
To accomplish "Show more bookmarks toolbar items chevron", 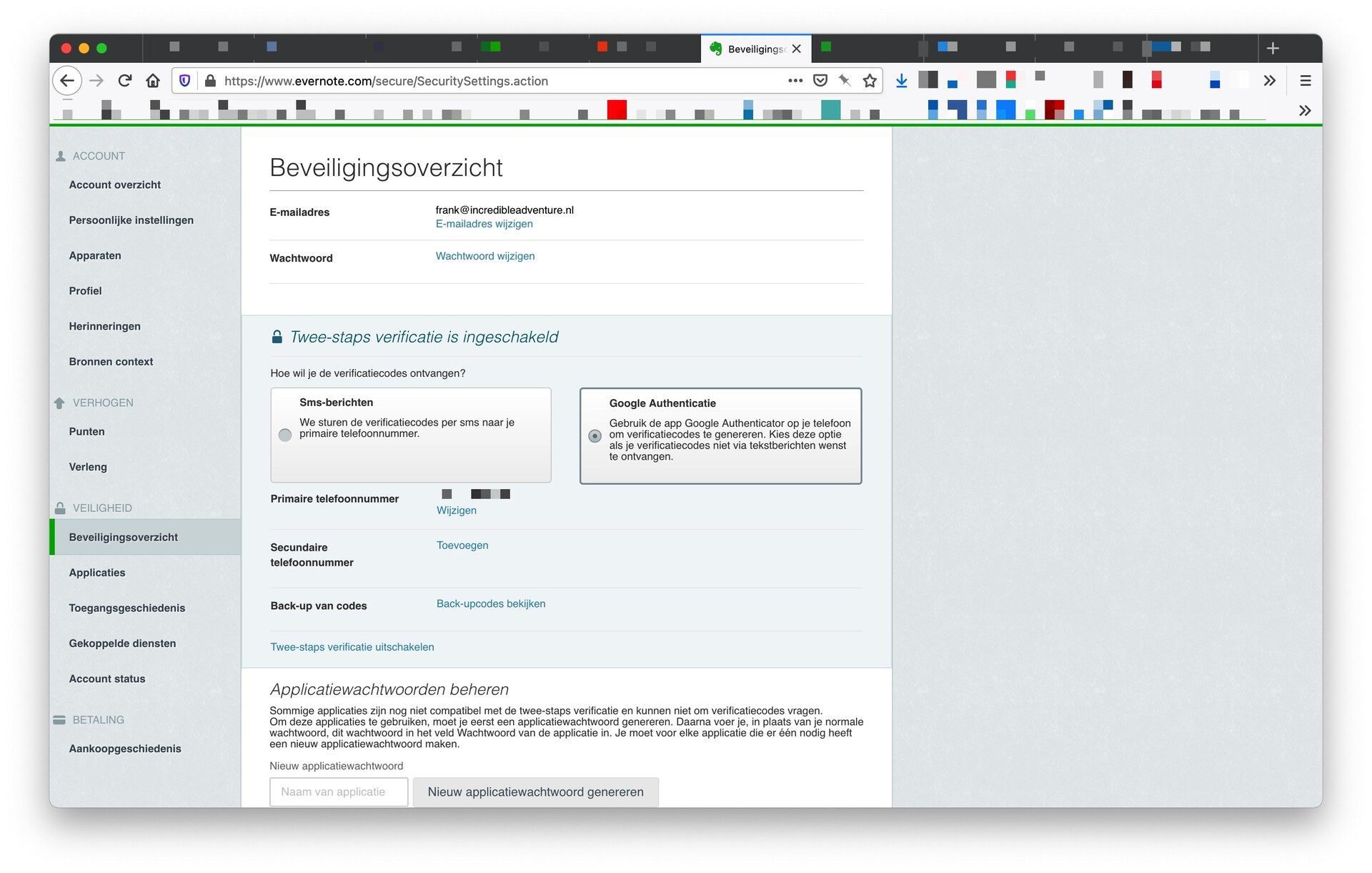I will point(1305,110).
